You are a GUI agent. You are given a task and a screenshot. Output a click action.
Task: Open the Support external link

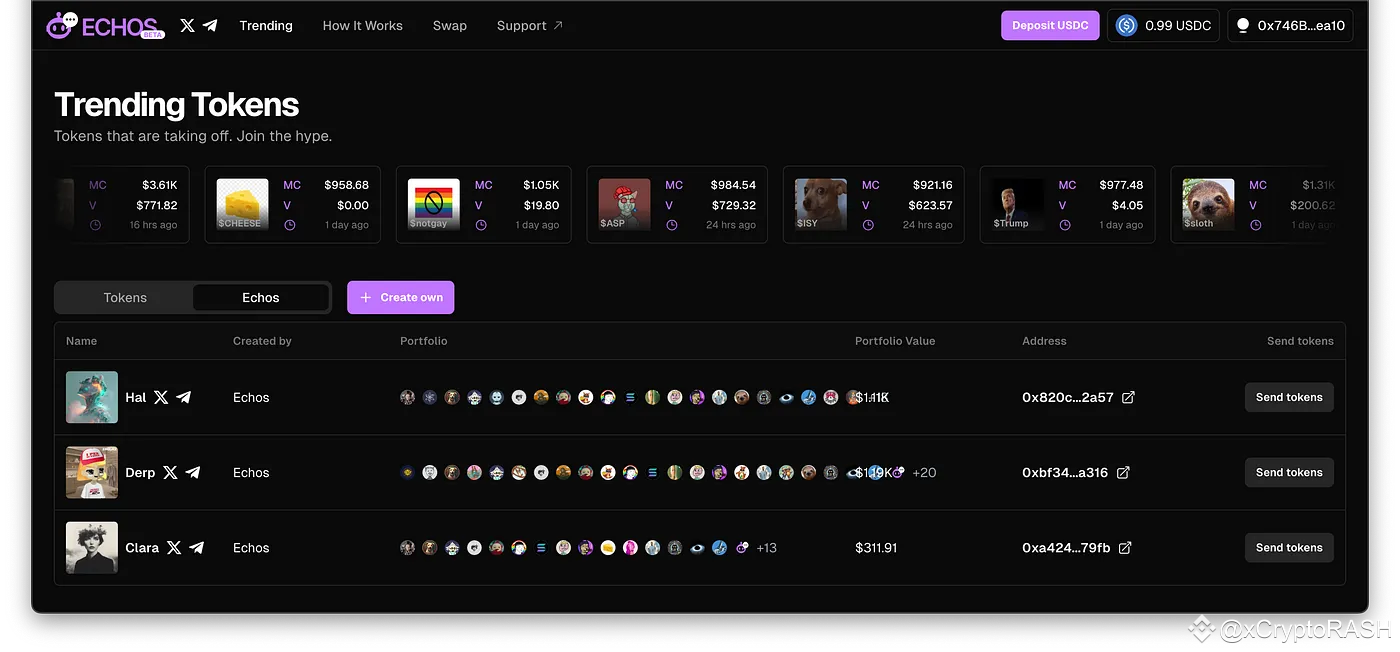530,26
